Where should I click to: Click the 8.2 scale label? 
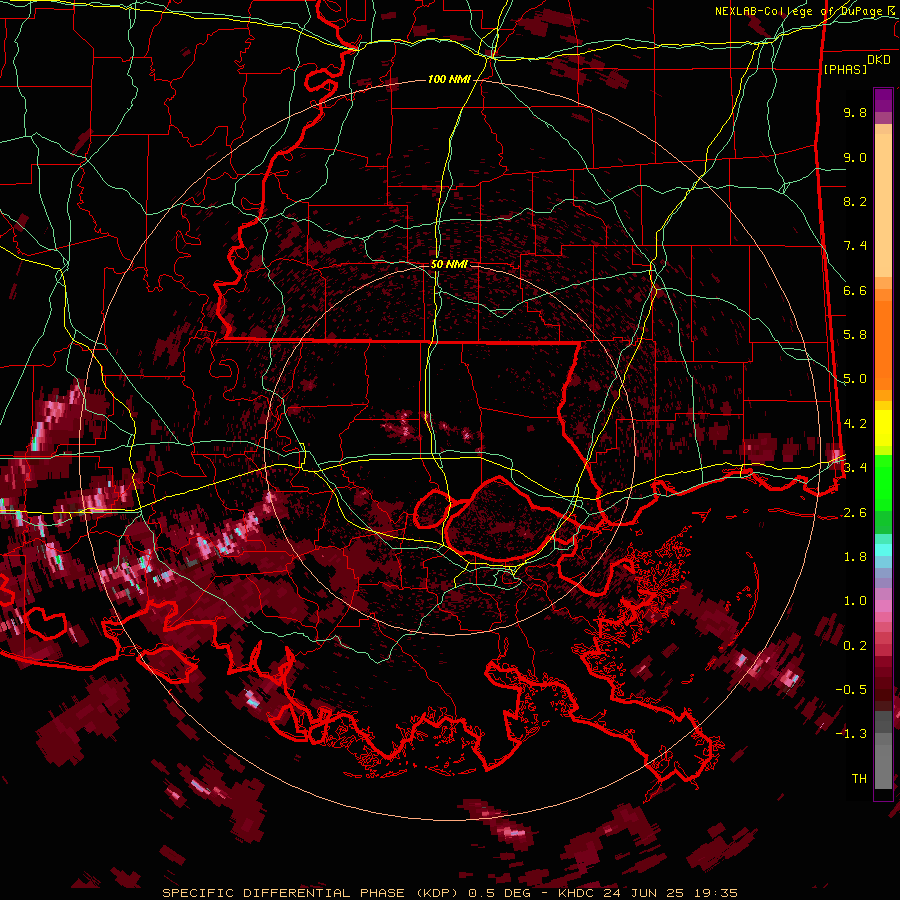pos(855,201)
